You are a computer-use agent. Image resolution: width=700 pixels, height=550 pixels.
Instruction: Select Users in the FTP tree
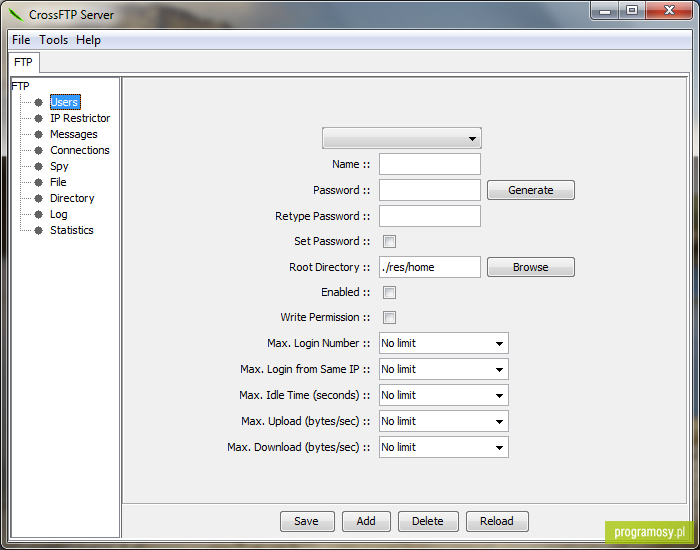point(65,102)
